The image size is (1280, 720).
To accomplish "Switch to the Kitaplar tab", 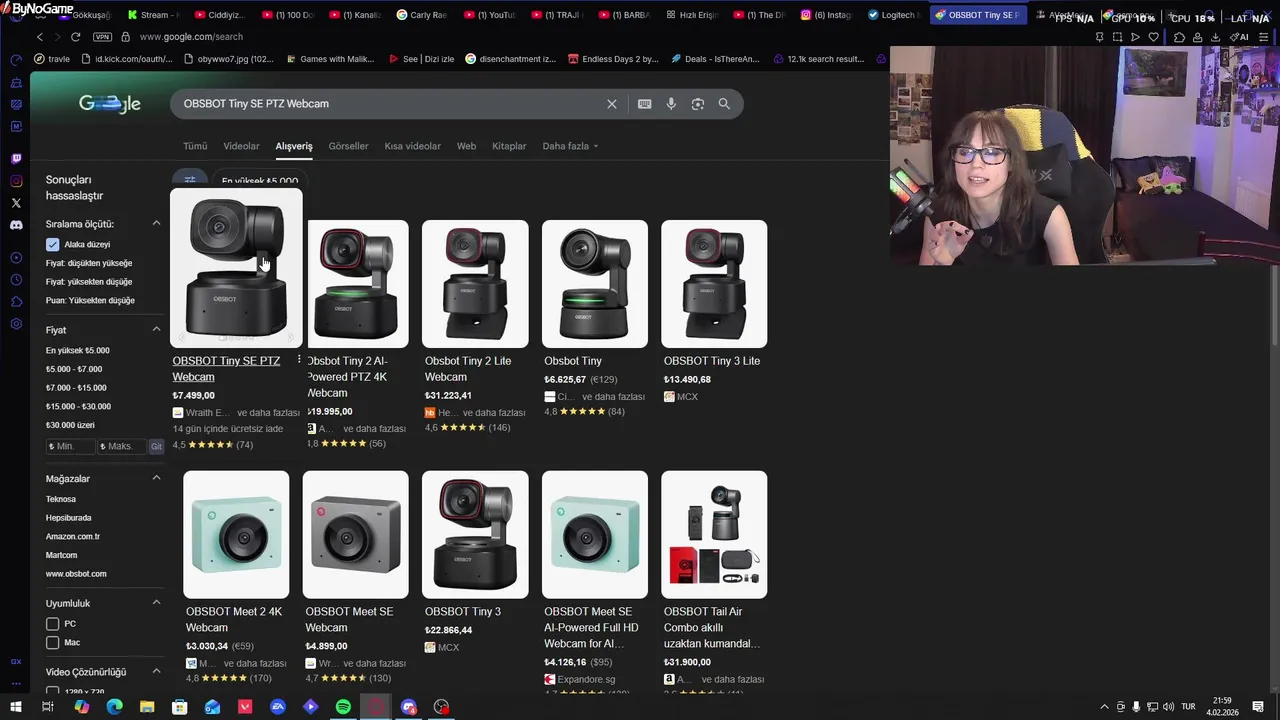I will click(x=509, y=146).
